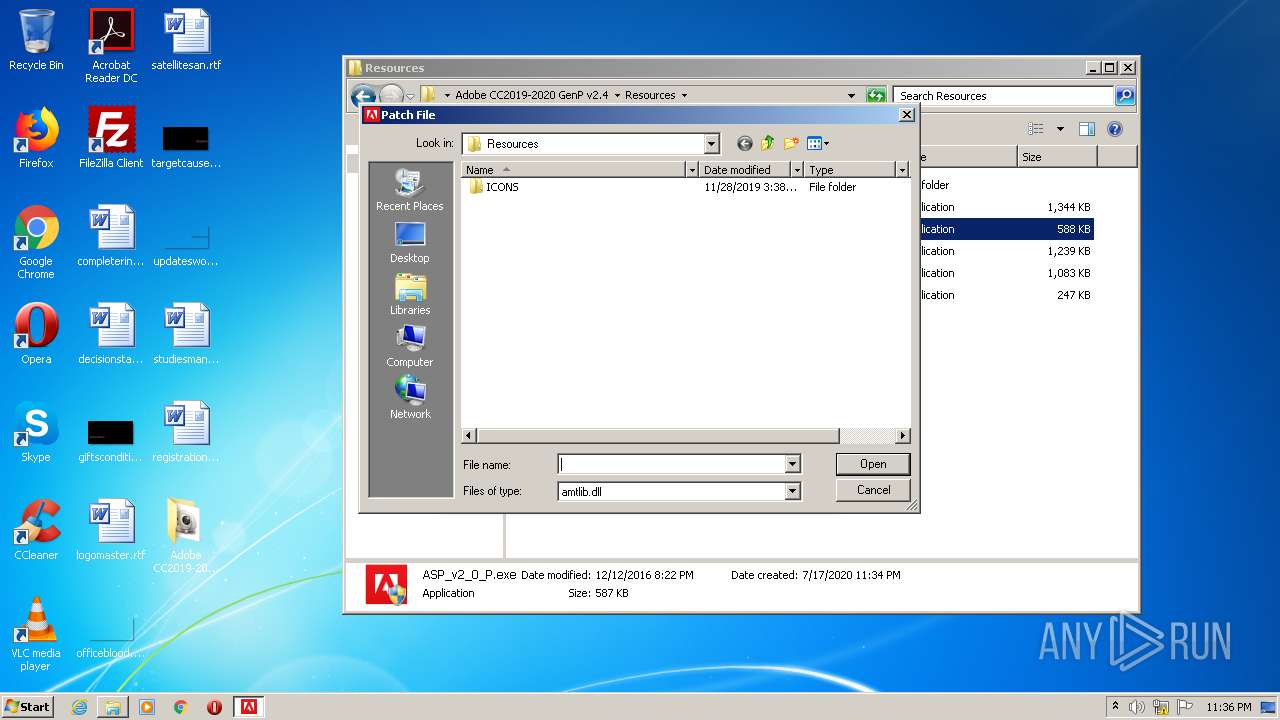The image size is (1280, 720).
Task: Open Opera desktop shortcut
Action: [x=36, y=334]
